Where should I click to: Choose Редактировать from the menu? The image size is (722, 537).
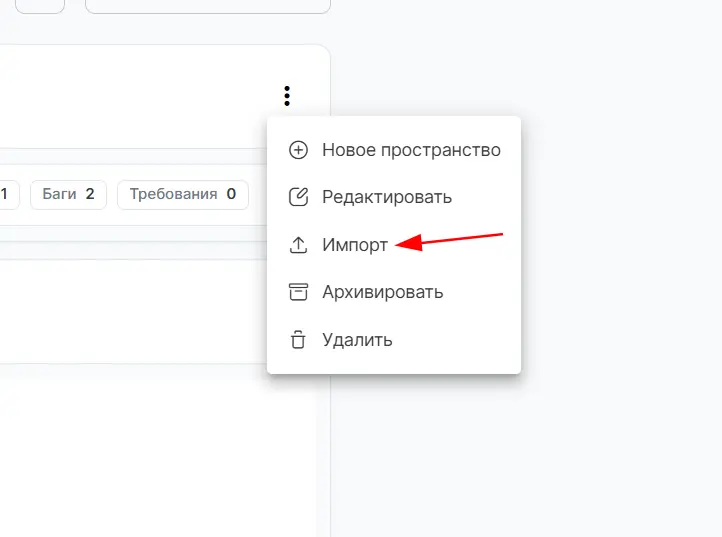pos(394,197)
